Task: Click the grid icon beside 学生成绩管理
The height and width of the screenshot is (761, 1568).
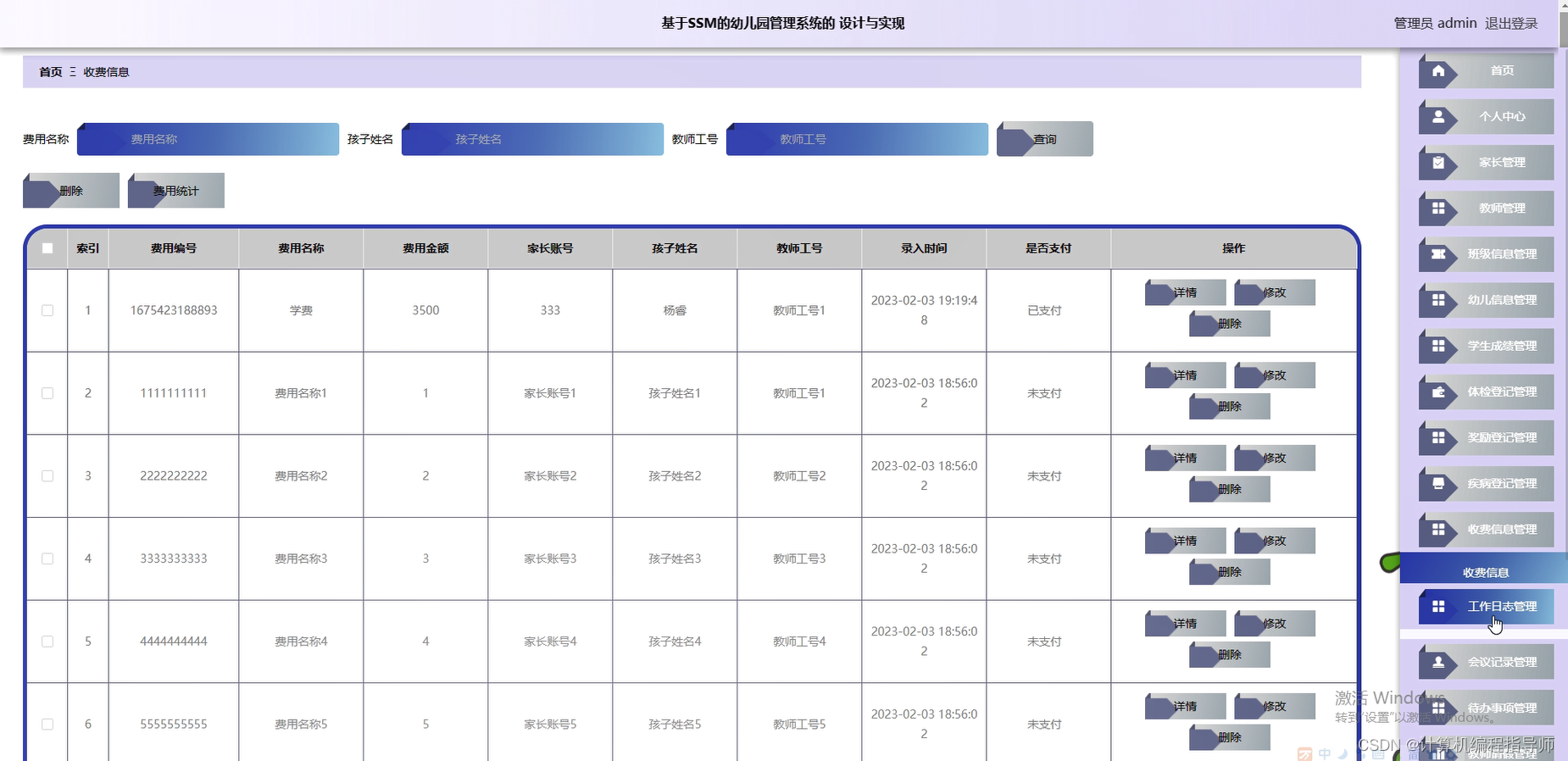Action: click(1438, 346)
